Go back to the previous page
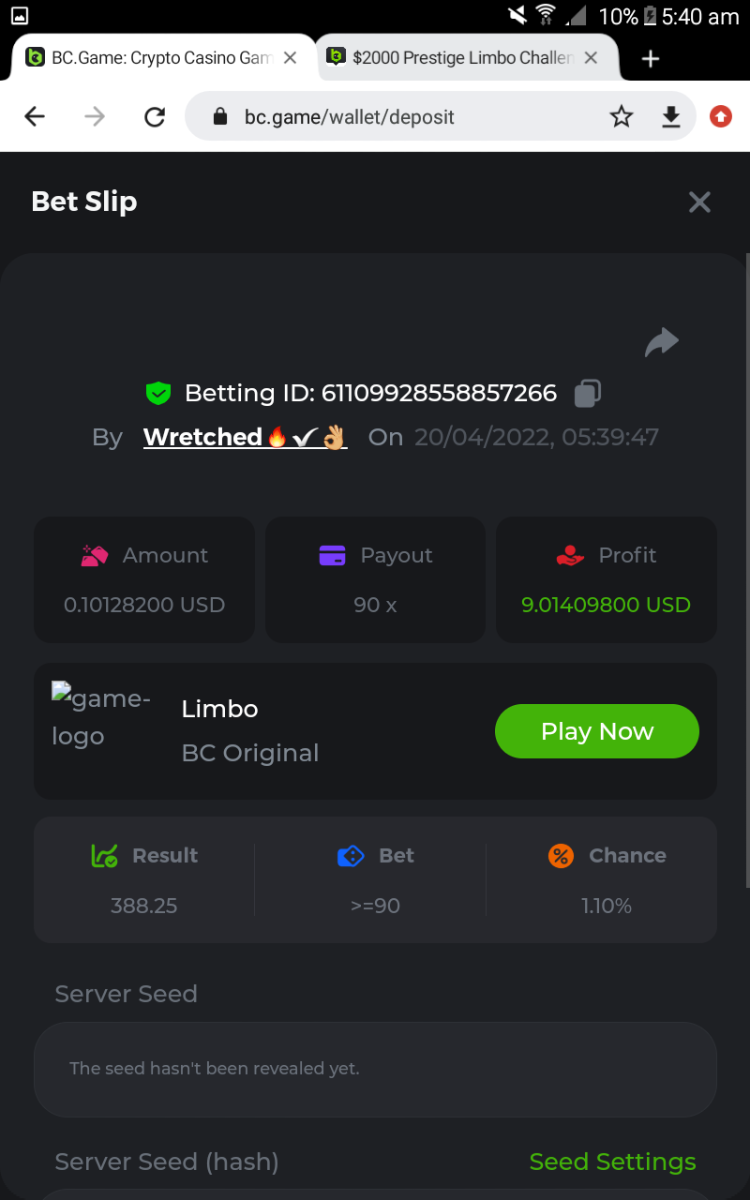This screenshot has height=1200, width=750. (35, 117)
